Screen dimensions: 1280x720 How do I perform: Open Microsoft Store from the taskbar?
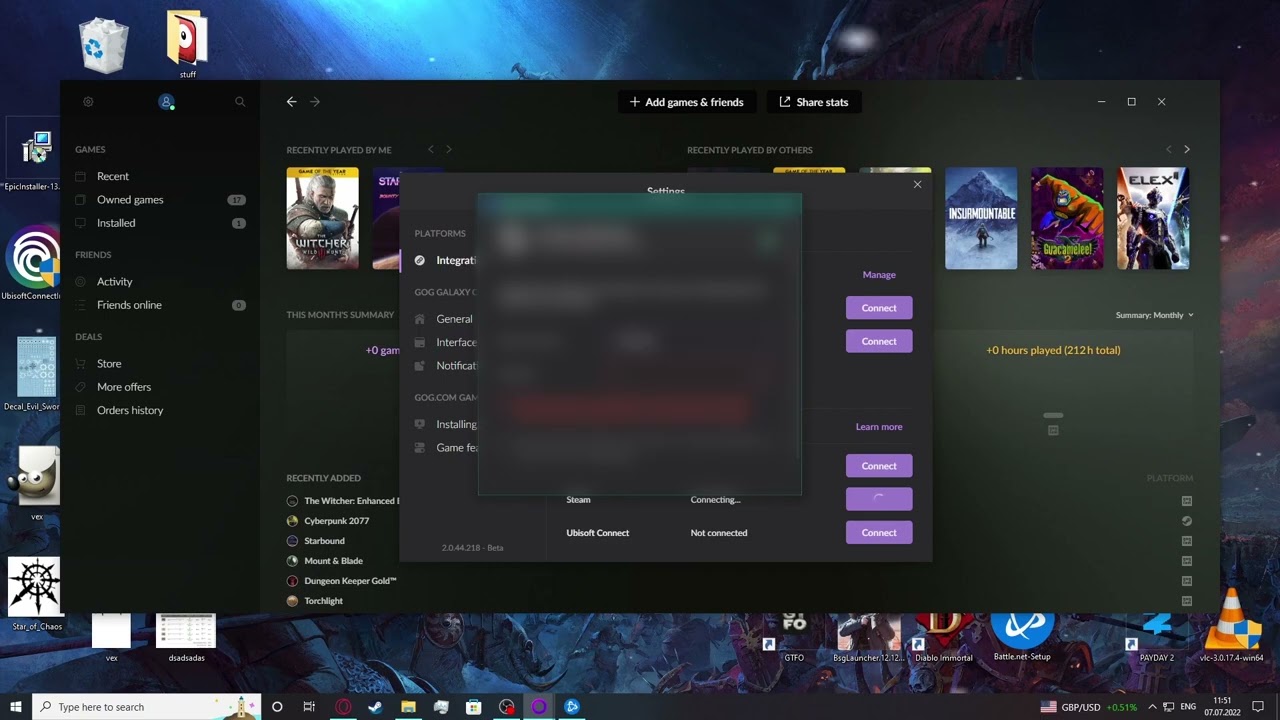click(x=474, y=707)
